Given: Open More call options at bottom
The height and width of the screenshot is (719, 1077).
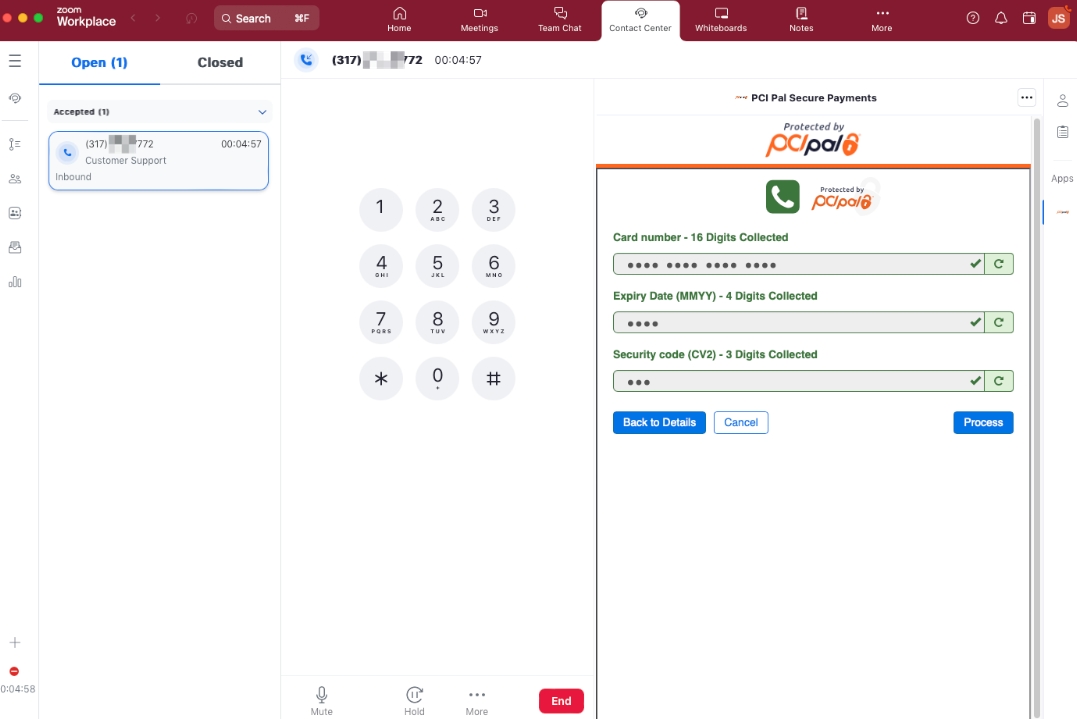Looking at the screenshot, I should [477, 700].
